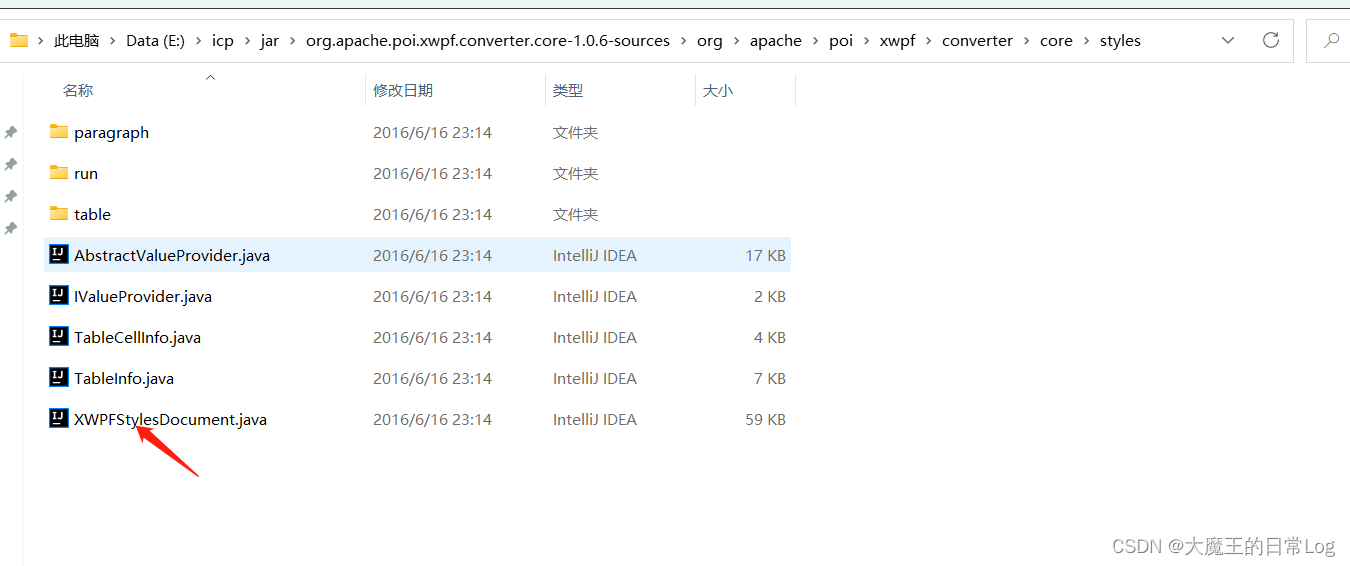Image resolution: width=1350 pixels, height=566 pixels.
Task: Sort by 名称 column header
Action: click(x=78, y=90)
